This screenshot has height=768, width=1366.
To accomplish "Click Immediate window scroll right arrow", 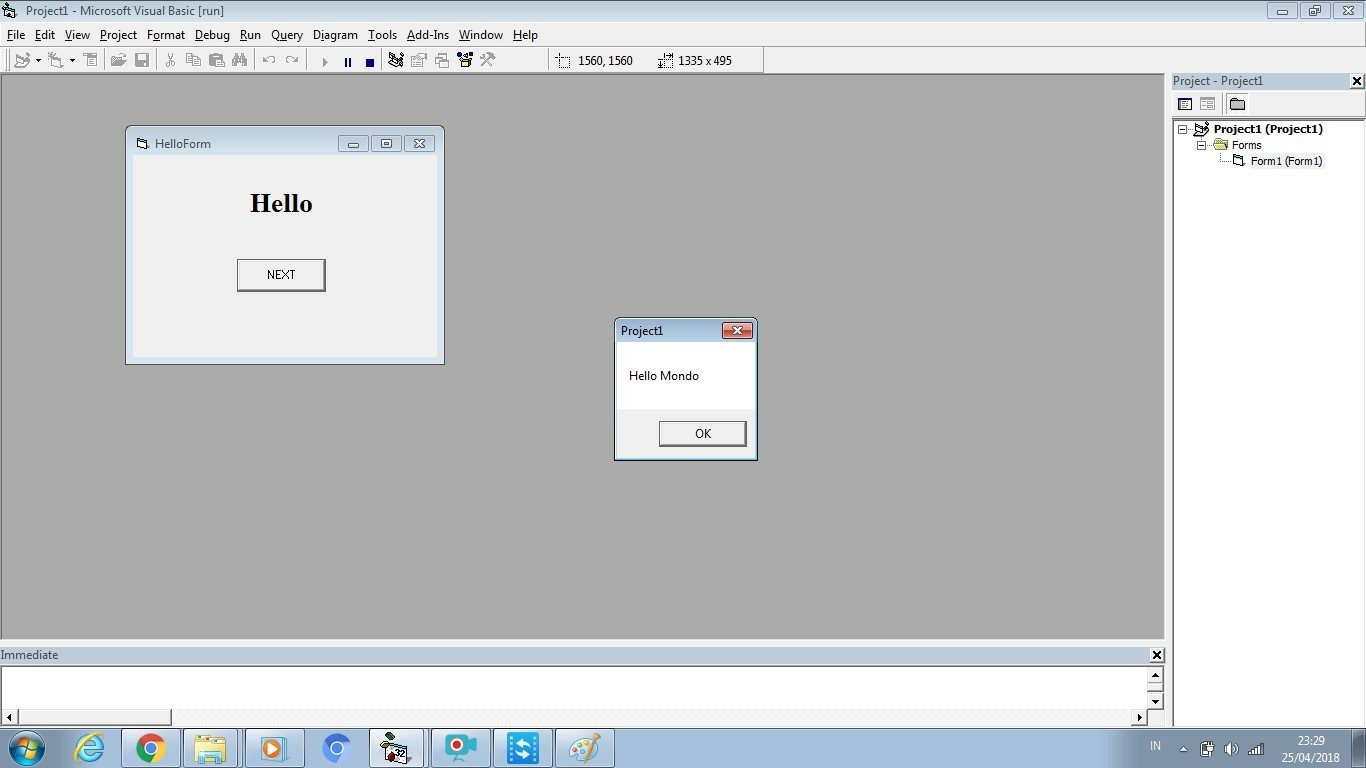I will tap(1139, 717).
